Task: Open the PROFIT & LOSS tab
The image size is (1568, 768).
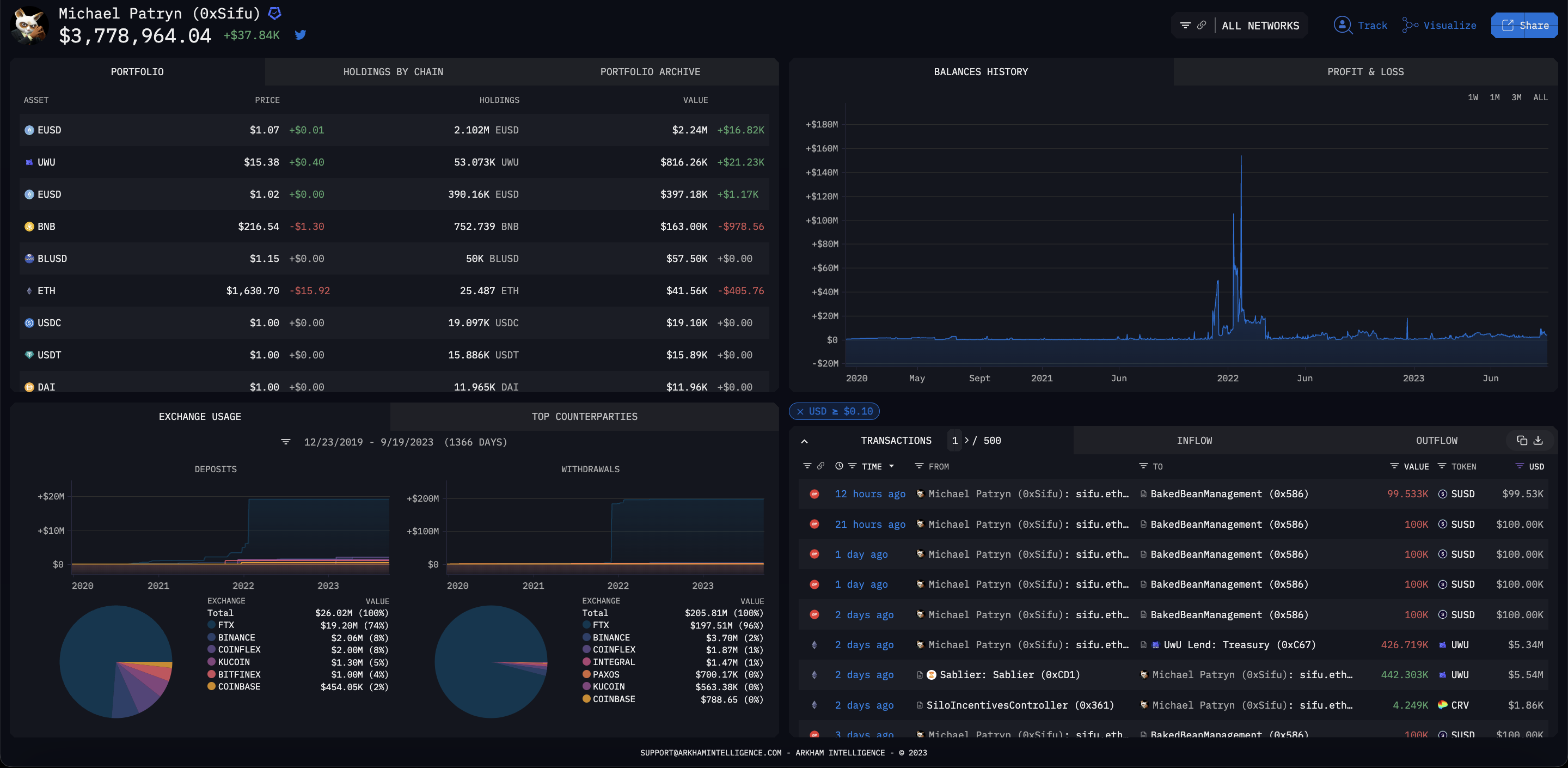Action: (1365, 72)
